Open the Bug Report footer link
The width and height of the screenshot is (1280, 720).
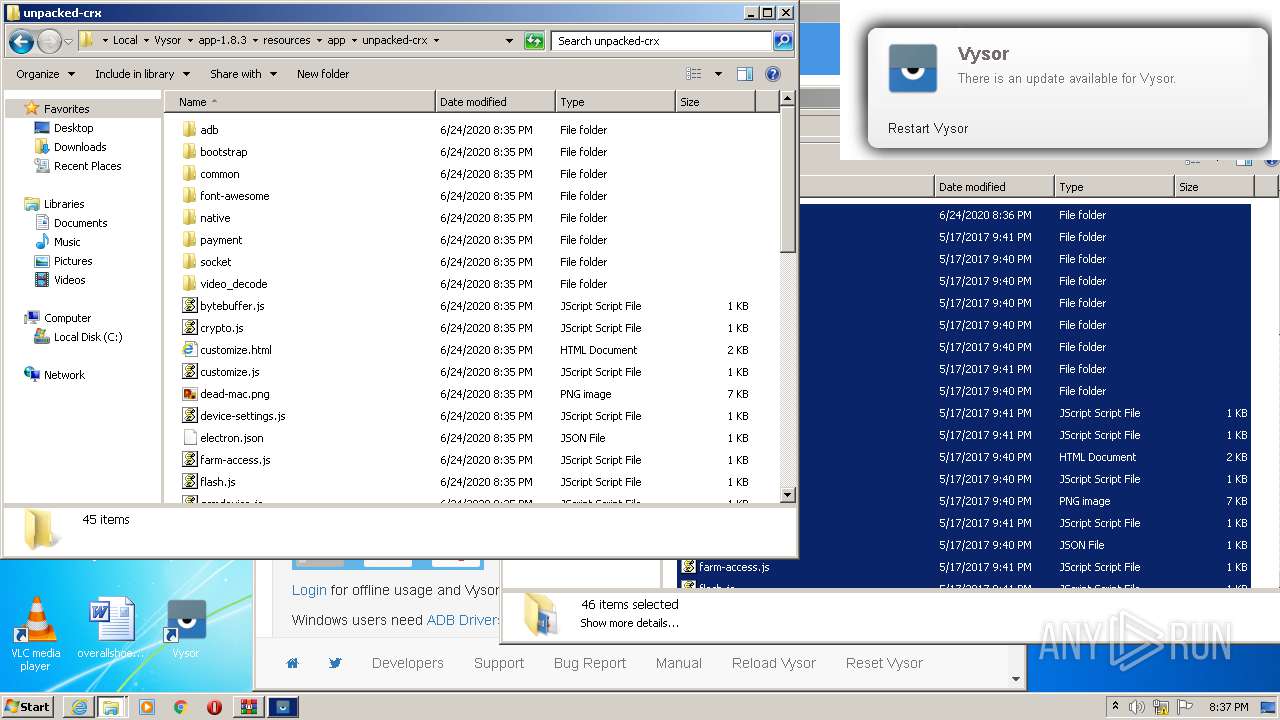click(590, 663)
